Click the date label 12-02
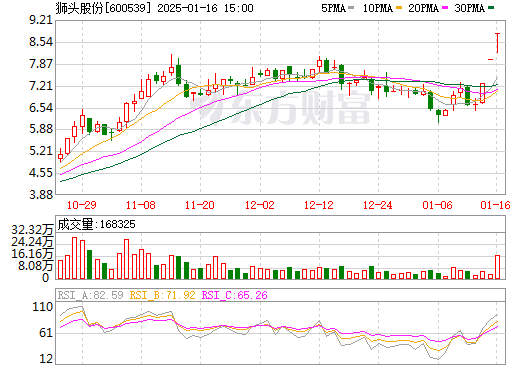The width and height of the screenshot is (520, 365). (260, 205)
